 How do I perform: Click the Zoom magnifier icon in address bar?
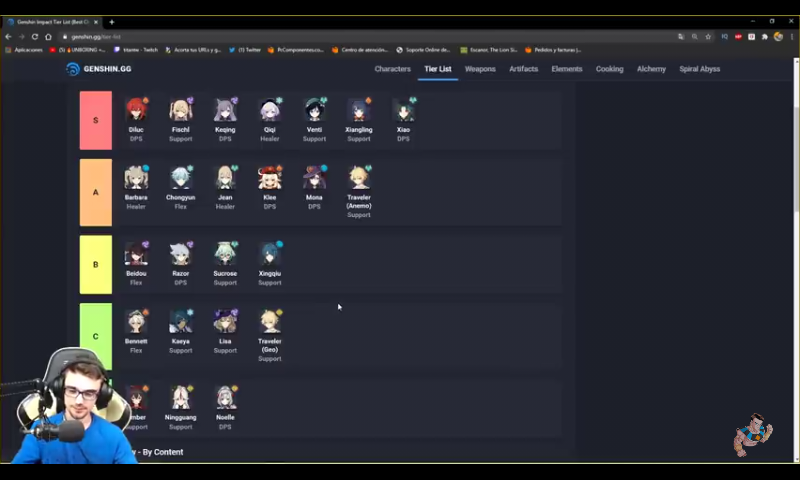point(694,37)
